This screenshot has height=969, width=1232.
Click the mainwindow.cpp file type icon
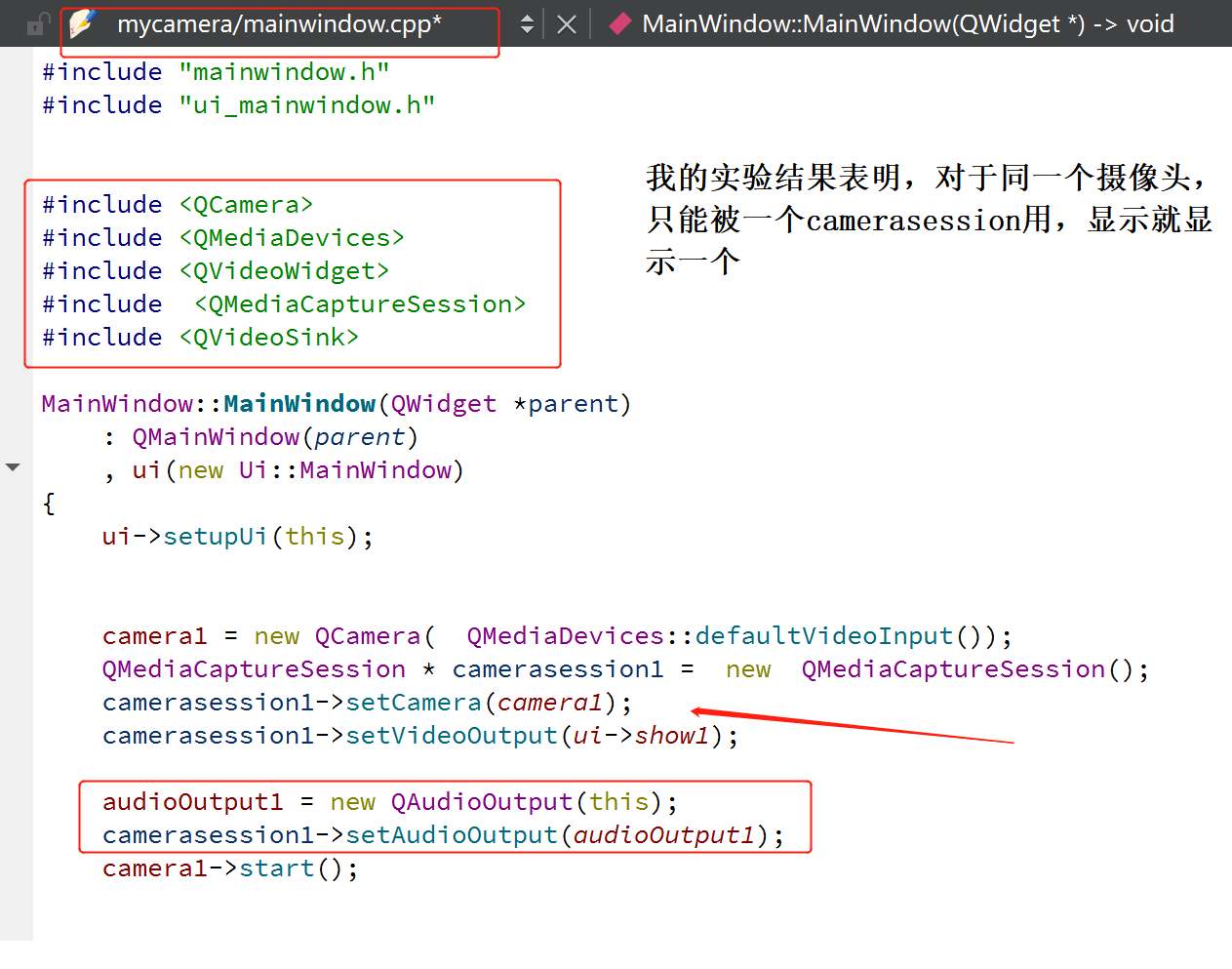pyautogui.click(x=83, y=23)
